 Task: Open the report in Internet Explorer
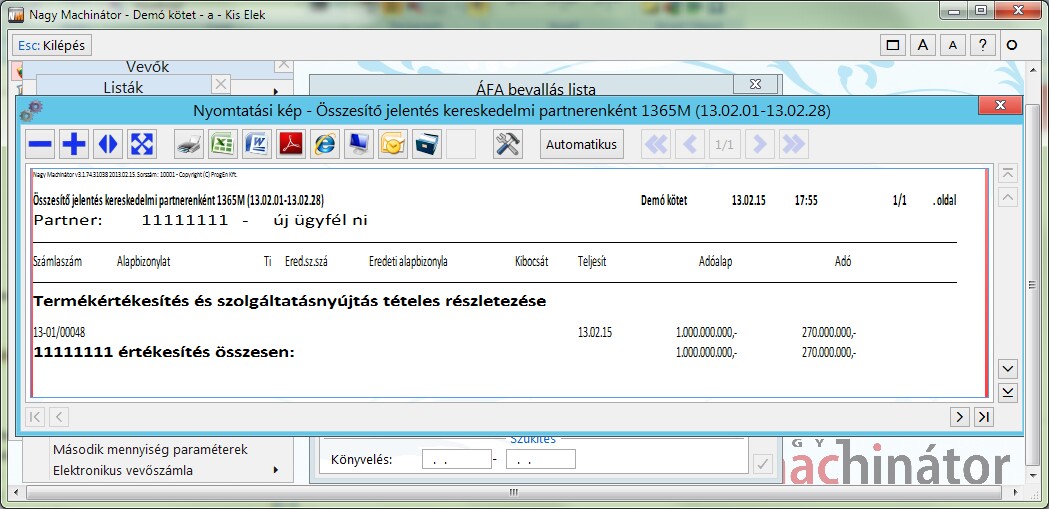tap(325, 144)
